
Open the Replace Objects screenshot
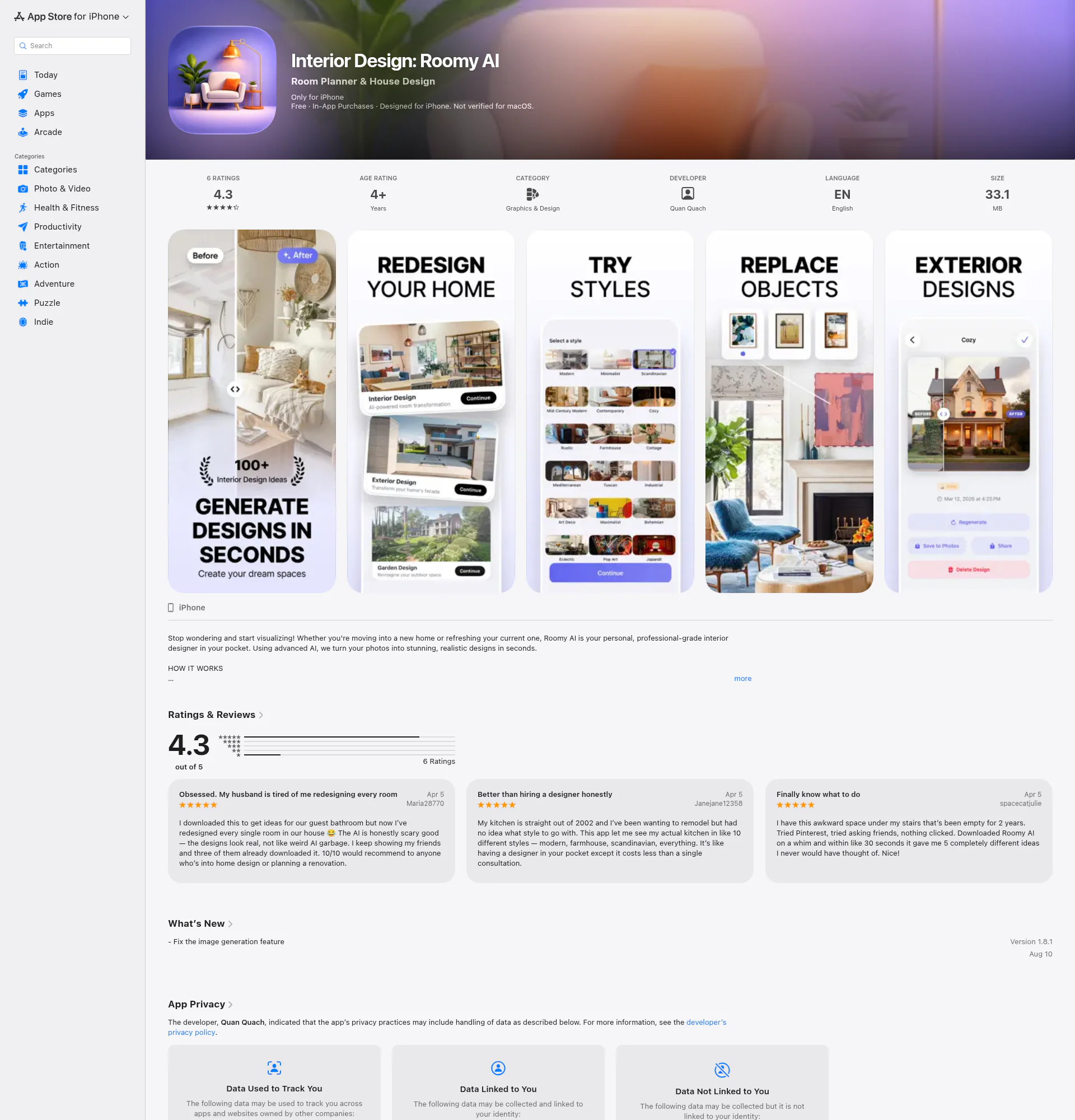tap(789, 412)
